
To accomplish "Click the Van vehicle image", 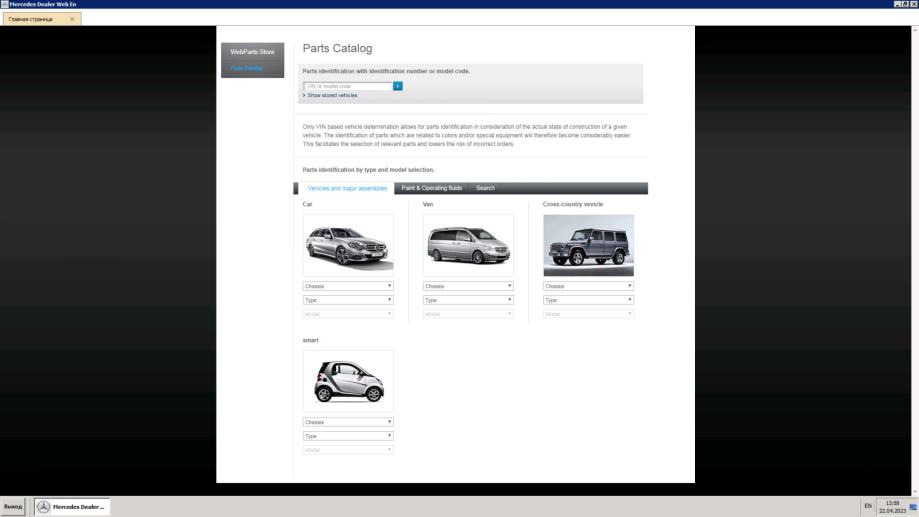I will 468,245.
